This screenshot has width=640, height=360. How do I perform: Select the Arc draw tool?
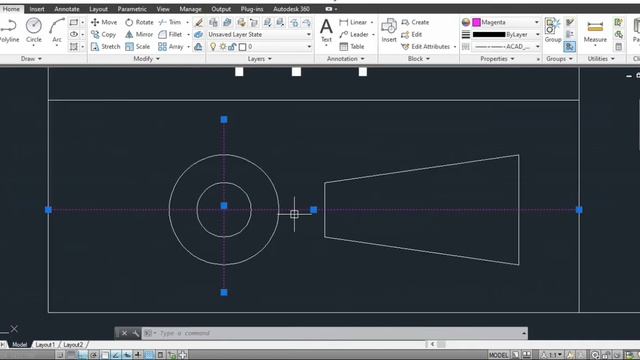click(57, 31)
